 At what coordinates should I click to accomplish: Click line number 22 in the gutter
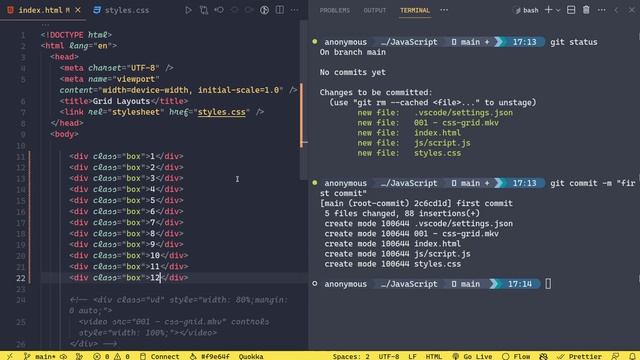(21, 278)
